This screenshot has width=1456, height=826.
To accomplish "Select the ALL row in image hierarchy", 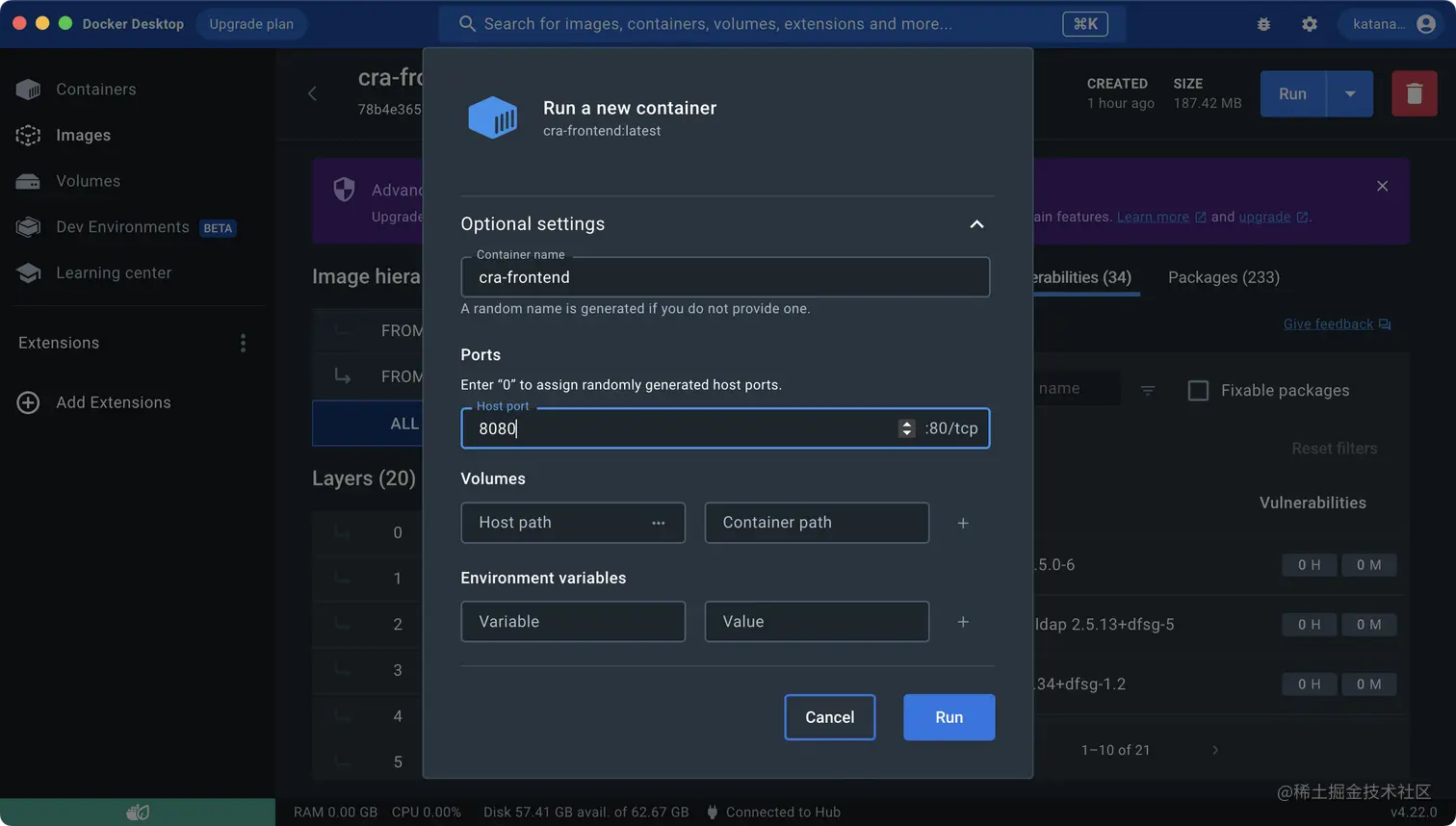I will click(368, 424).
